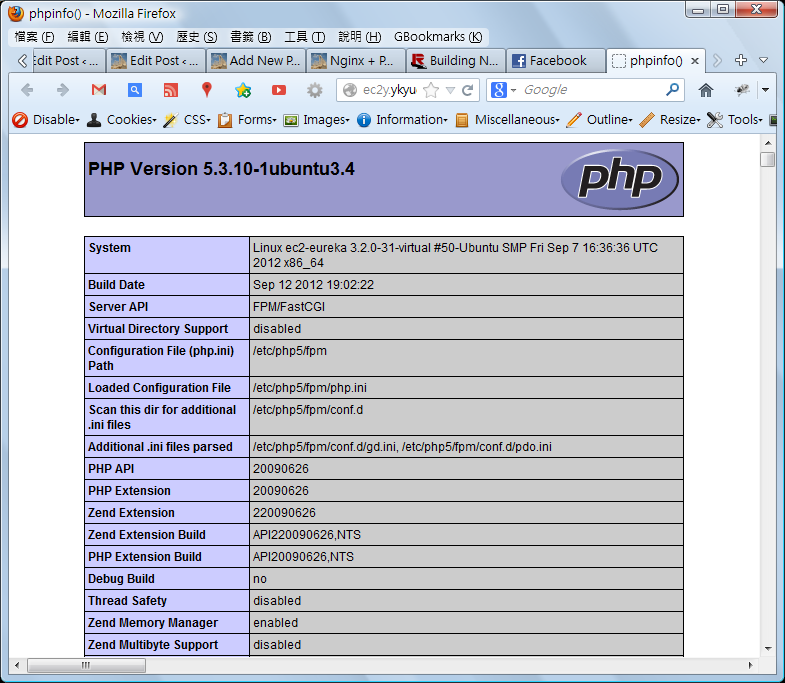This screenshot has width=785, height=683.
Task: Open the Forms dropdown menu
Action: [x=247, y=120]
